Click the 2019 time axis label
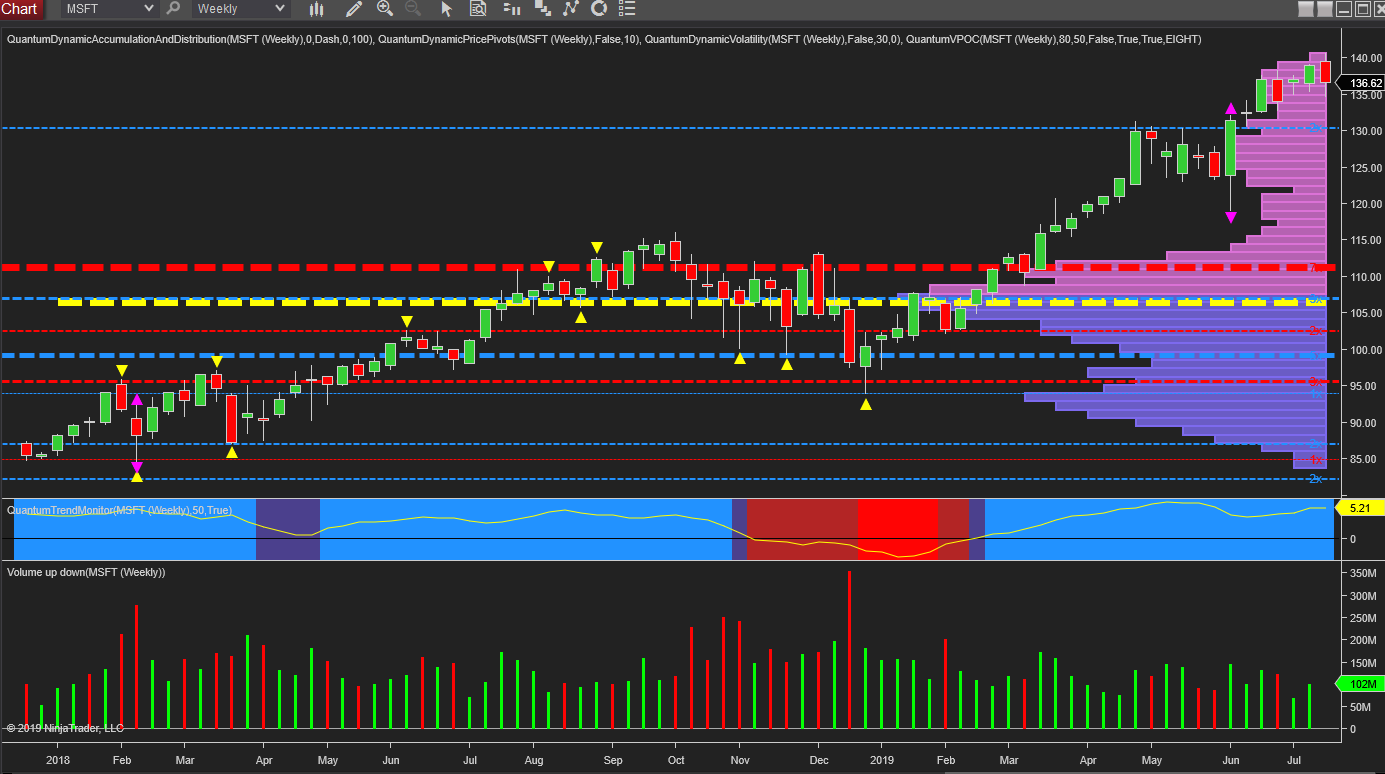Screen dimensions: 1385x774 click(881, 761)
